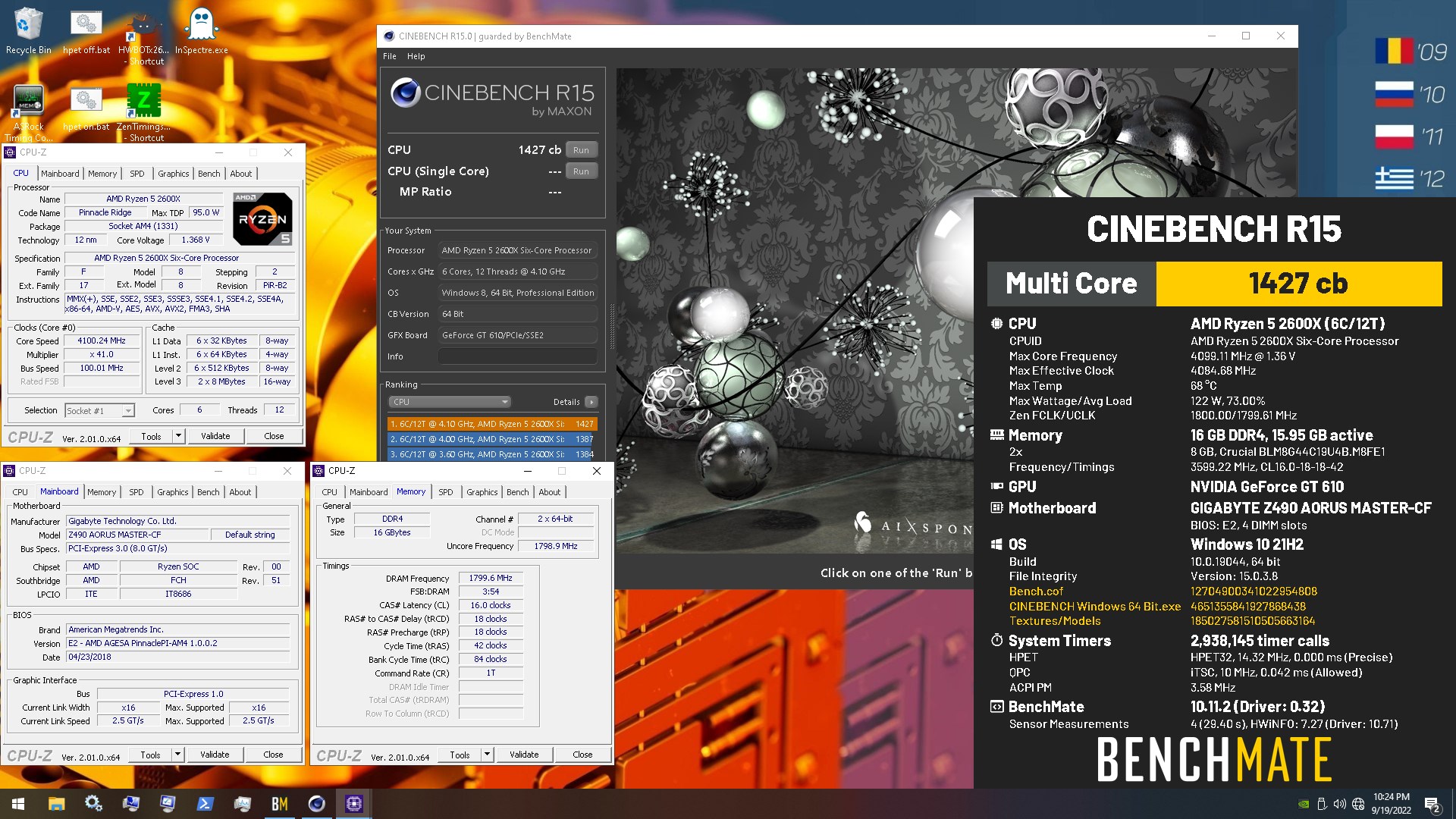Image resolution: width=1456 pixels, height=819 pixels.
Task: Click the 1427 cb Multi Core score in BenchMate
Action: coord(1298,284)
